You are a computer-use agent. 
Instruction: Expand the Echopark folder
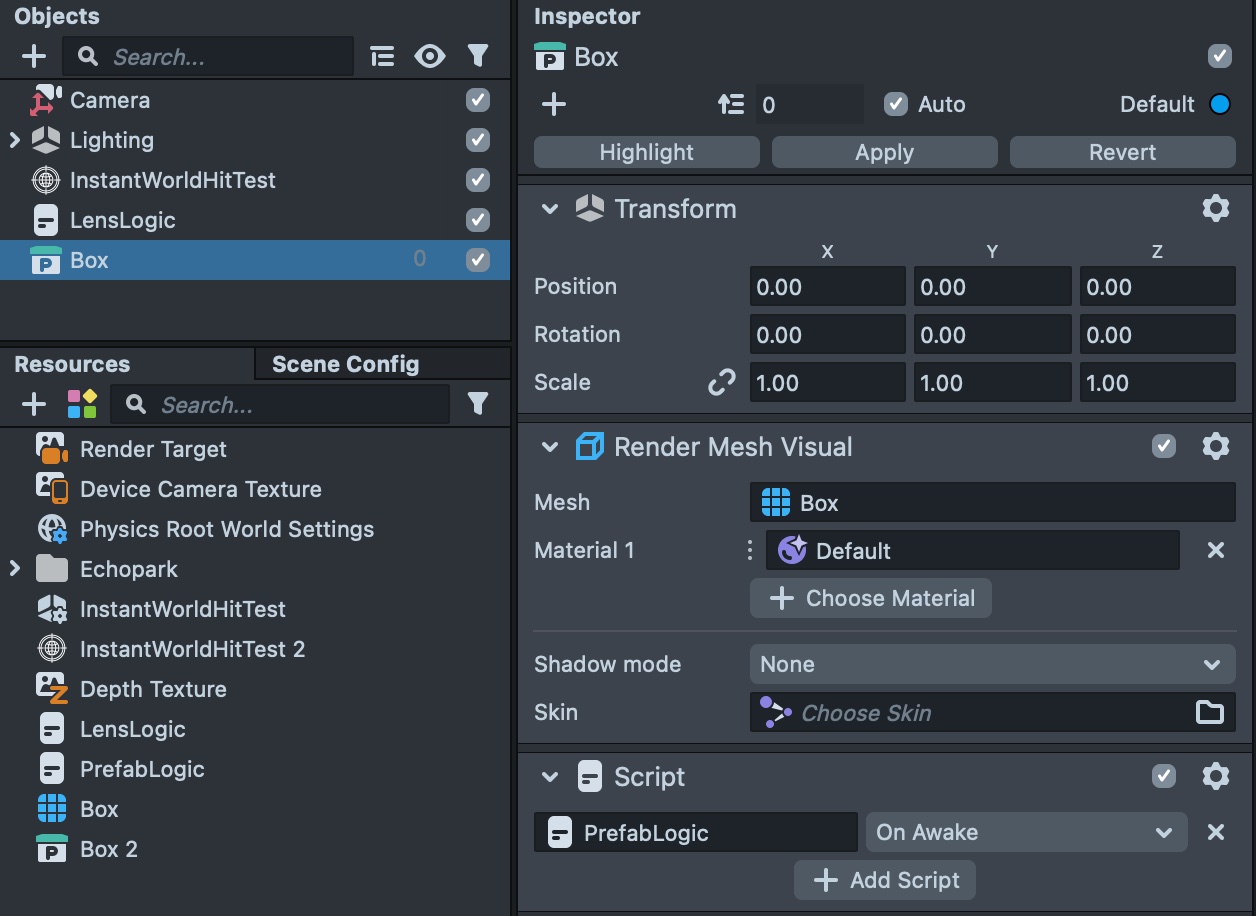tap(15, 569)
